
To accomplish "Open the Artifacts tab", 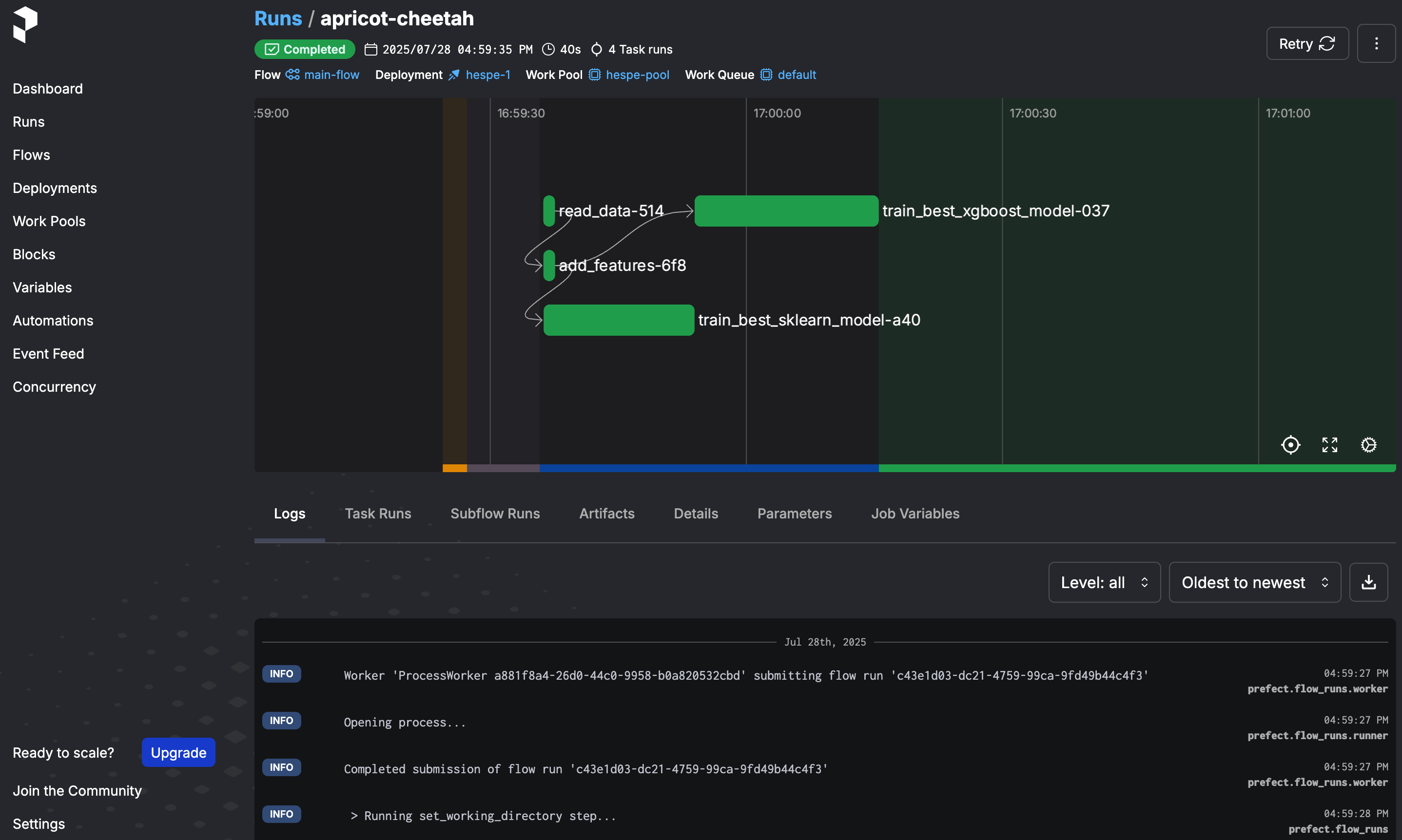I will click(x=606, y=514).
